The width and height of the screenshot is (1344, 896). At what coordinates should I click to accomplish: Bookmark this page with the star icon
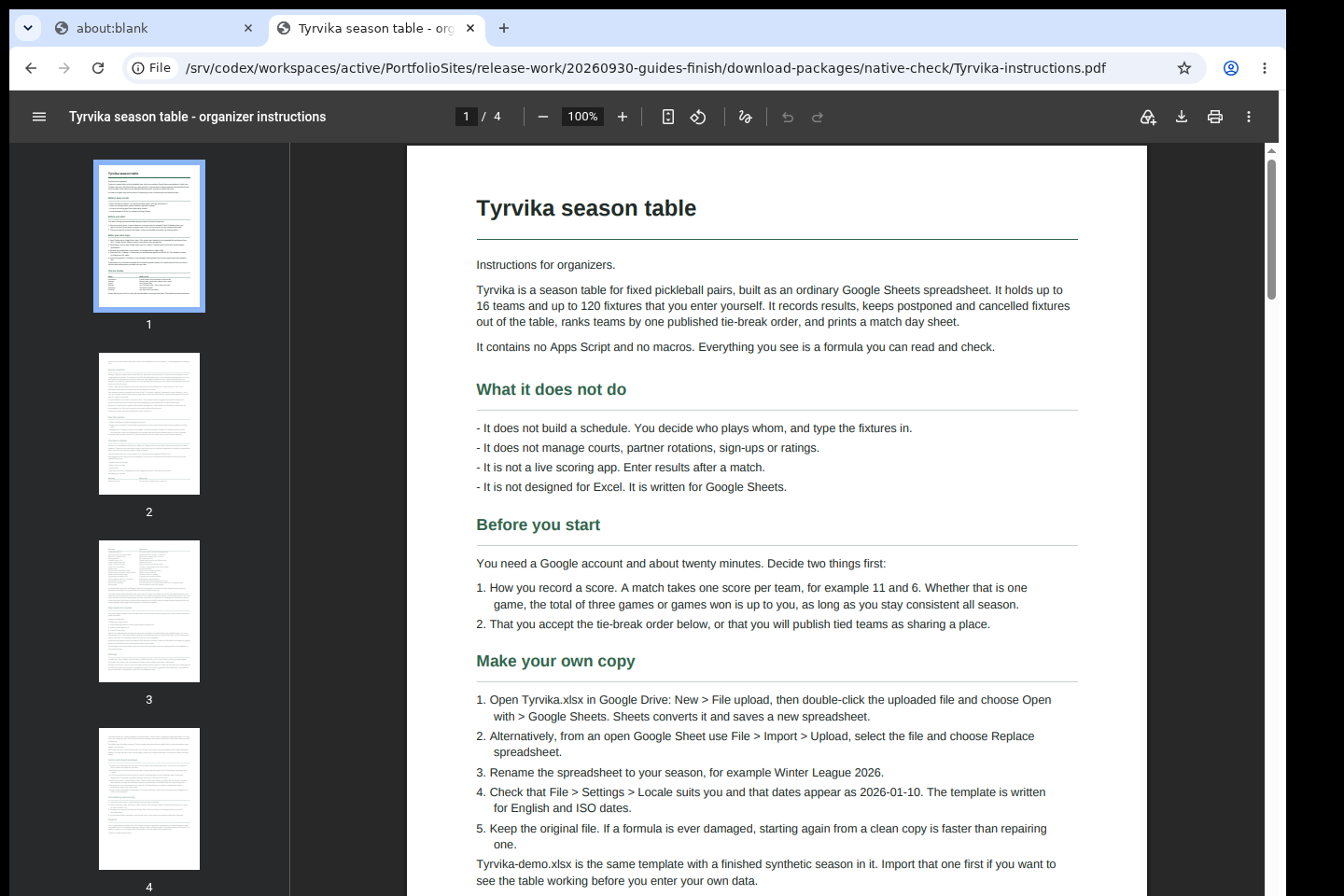(x=1184, y=68)
